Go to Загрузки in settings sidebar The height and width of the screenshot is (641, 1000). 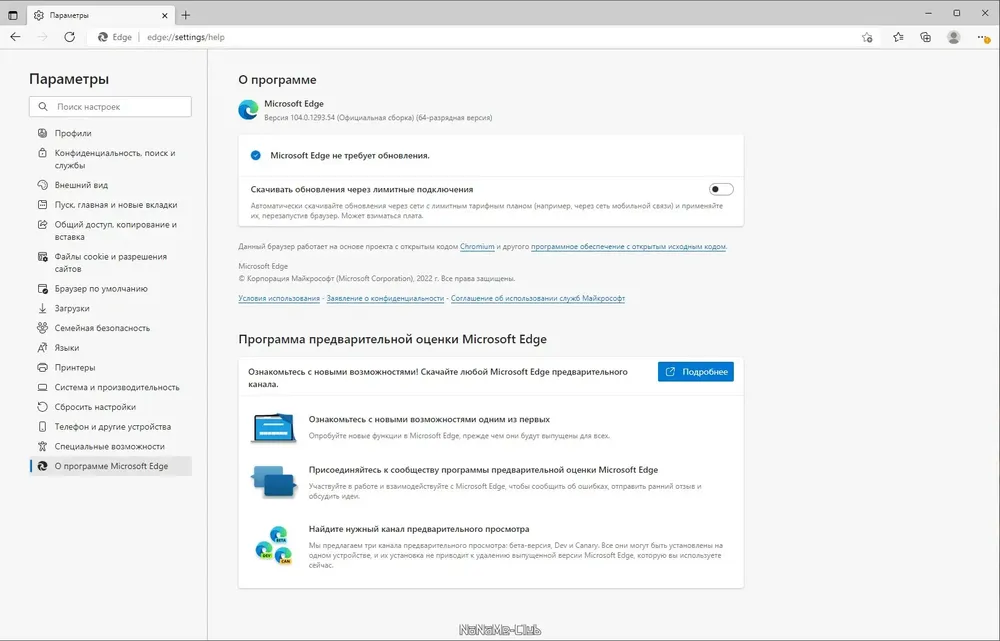72,308
